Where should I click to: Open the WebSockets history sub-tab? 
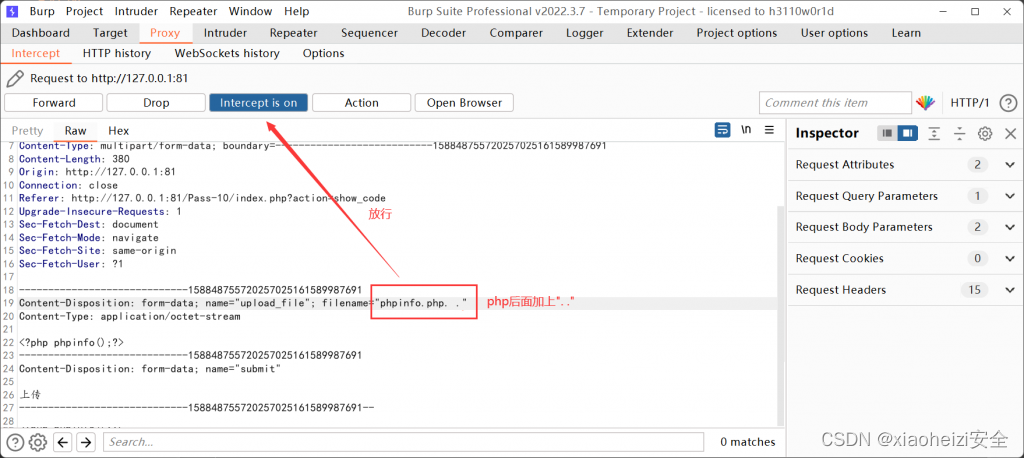(227, 54)
